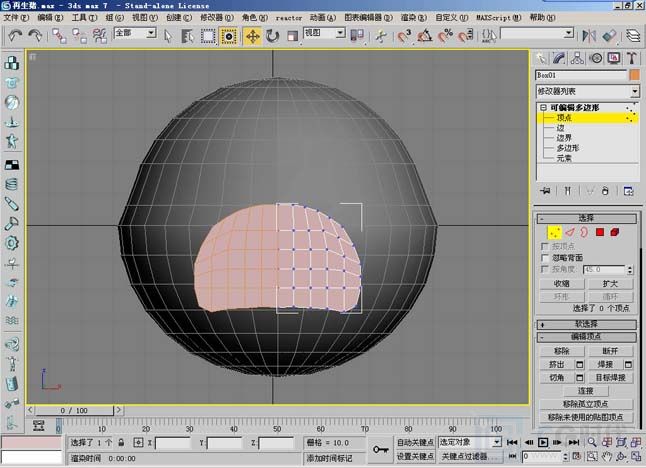Open the Motion panel tab icon
The height and width of the screenshot is (468, 646).
[596, 58]
